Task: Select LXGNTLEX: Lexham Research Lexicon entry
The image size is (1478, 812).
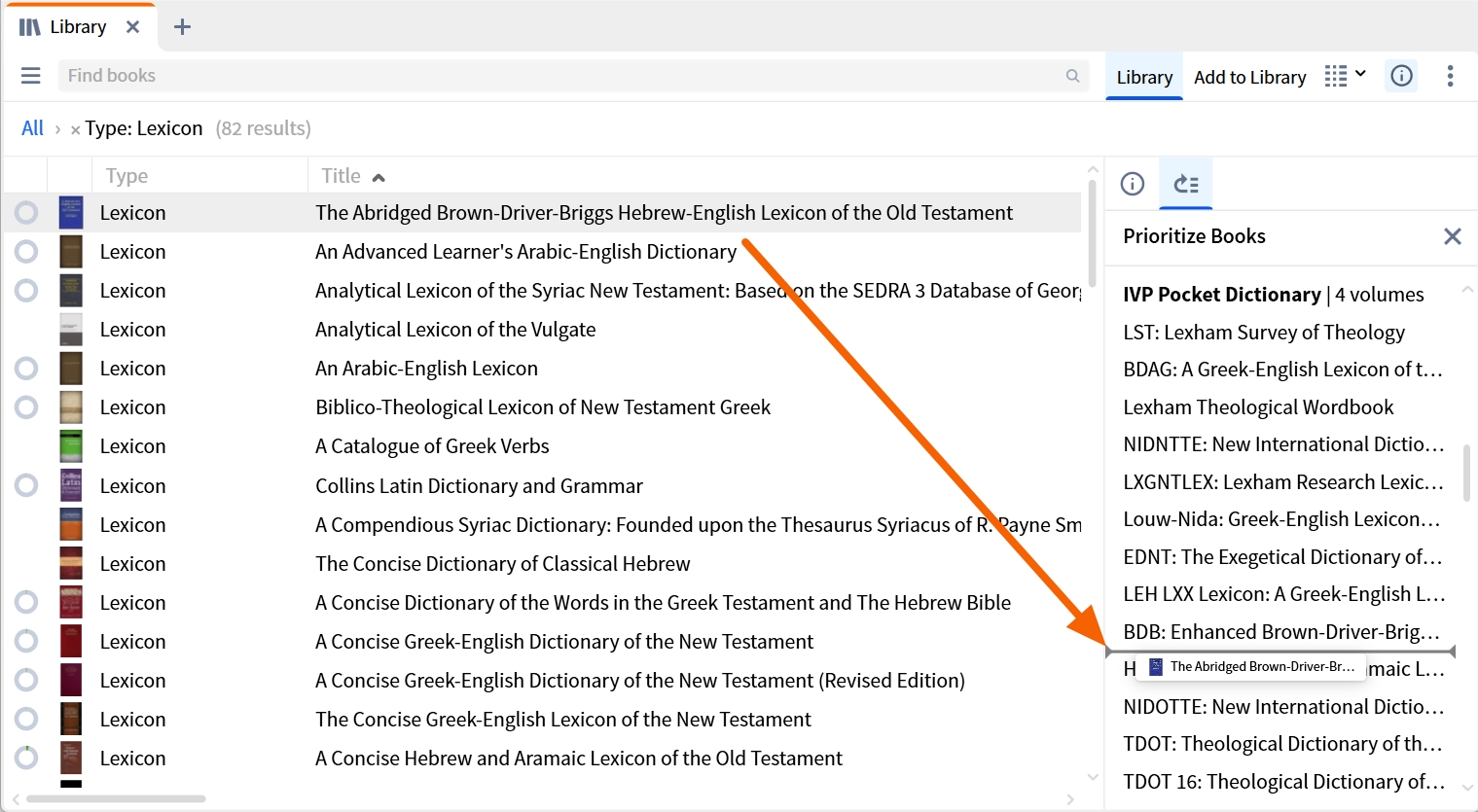Action: coord(1282,482)
